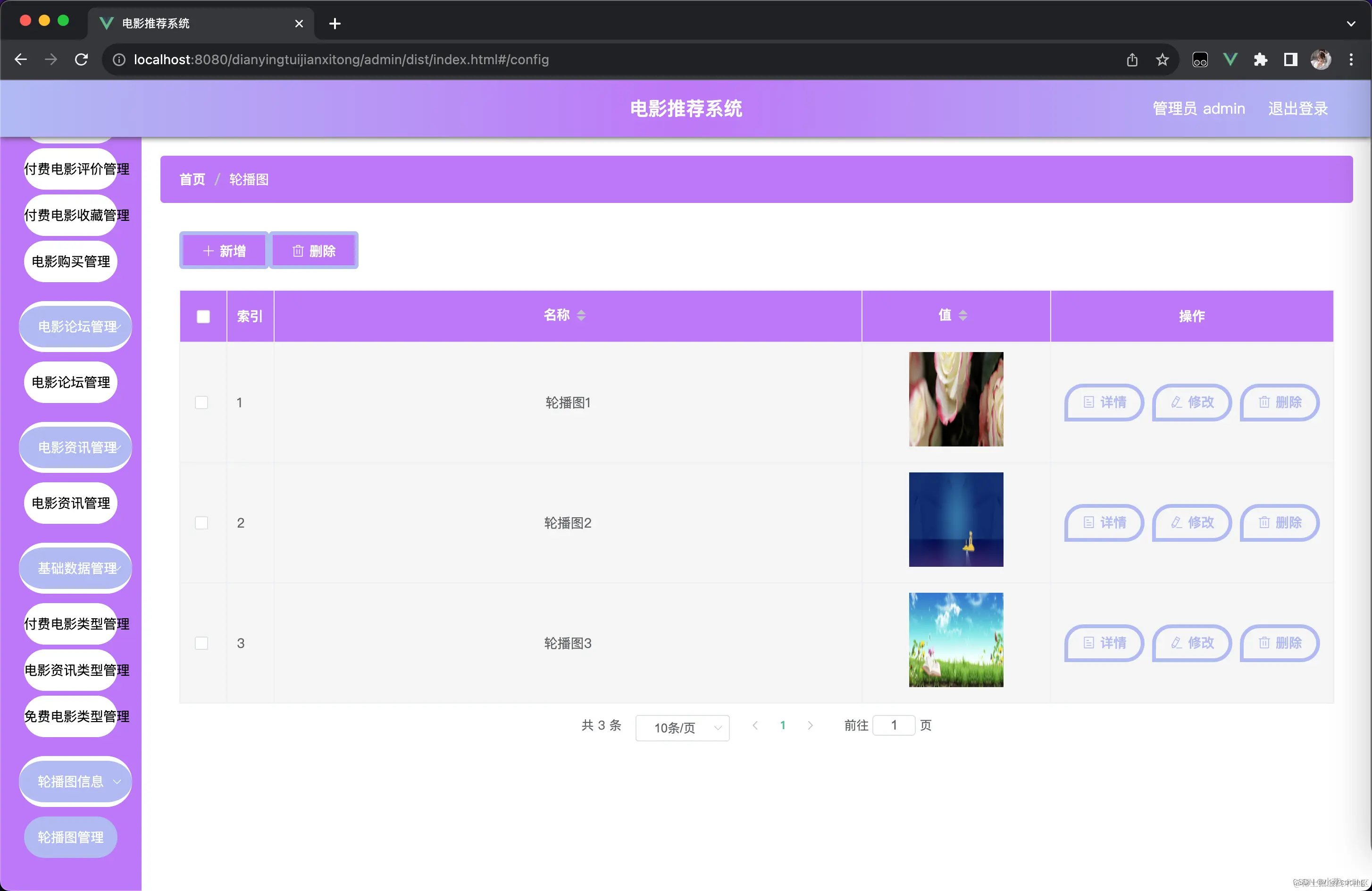Collapse the 基础数据管理 sidebar group
1372x891 pixels.
pyautogui.click(x=75, y=568)
